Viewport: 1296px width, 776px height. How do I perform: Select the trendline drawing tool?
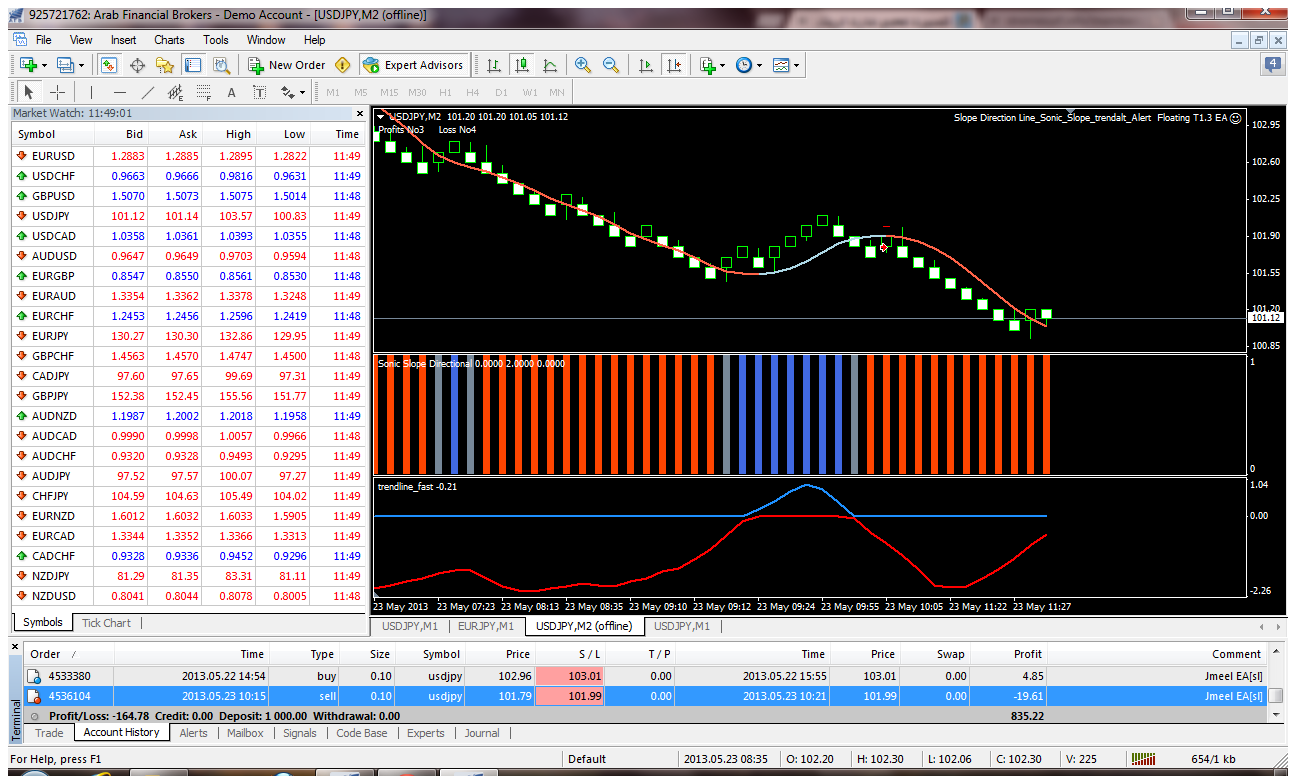click(148, 92)
